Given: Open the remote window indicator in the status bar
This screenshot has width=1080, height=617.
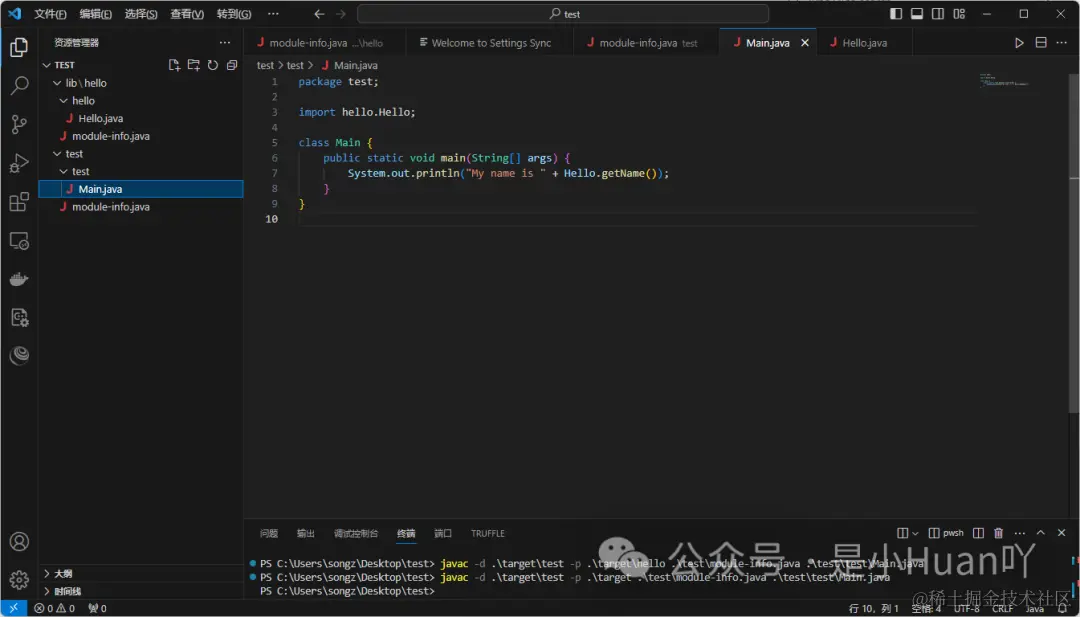Looking at the screenshot, I should click(x=13, y=608).
